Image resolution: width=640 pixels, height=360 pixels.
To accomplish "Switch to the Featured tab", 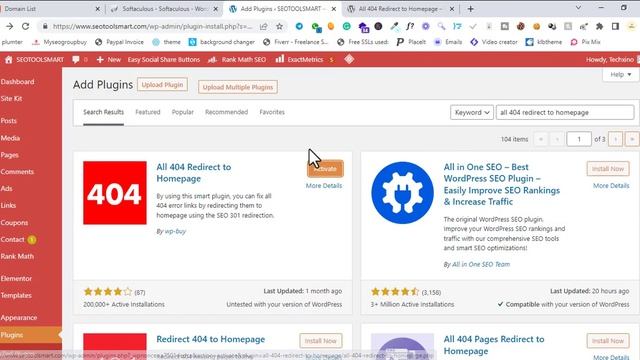I will 148,112.
